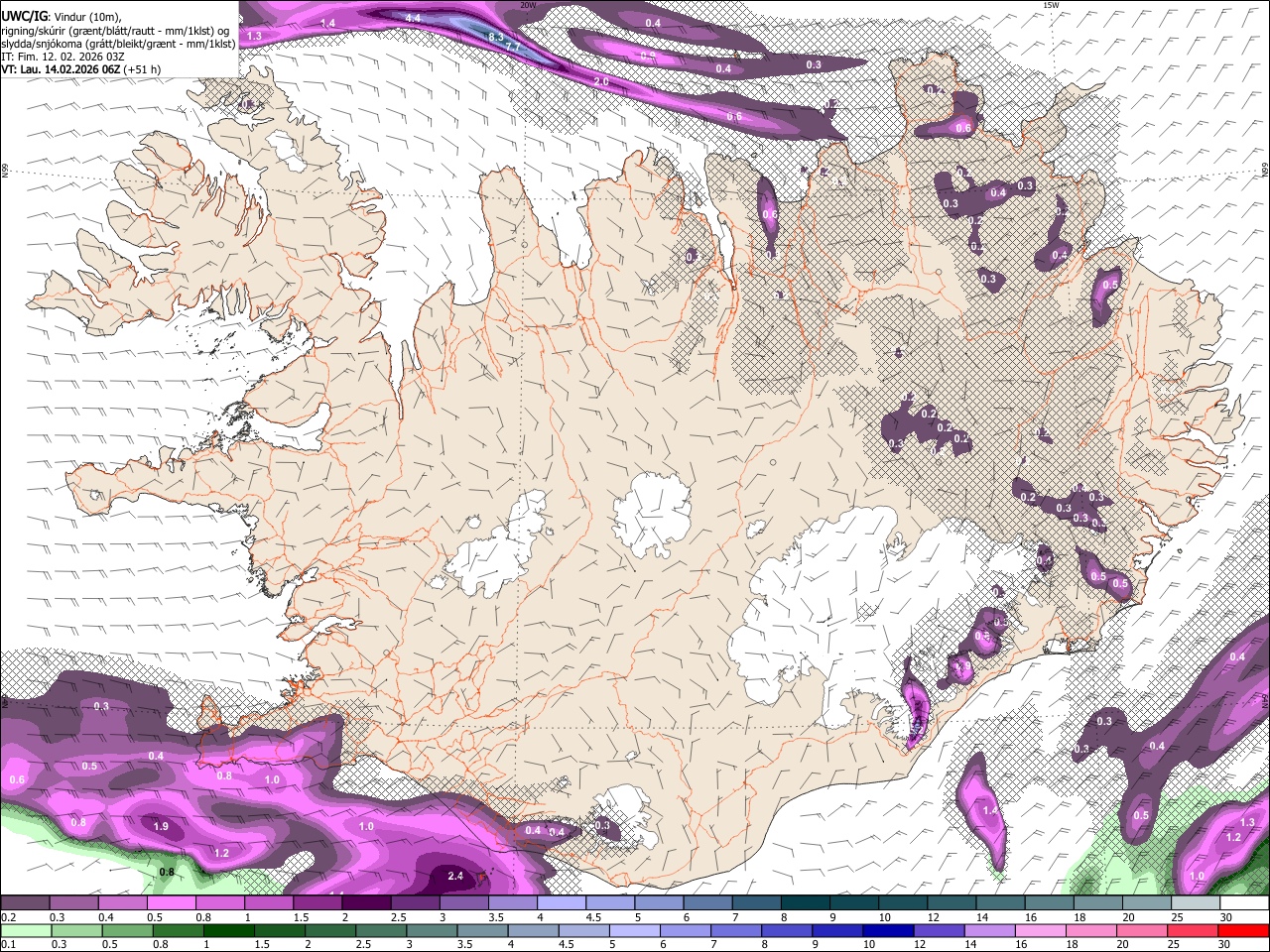The width and height of the screenshot is (1270, 952).
Task: Click rain-scale violet swatch between 14 and 16
Action: tap(990, 930)
